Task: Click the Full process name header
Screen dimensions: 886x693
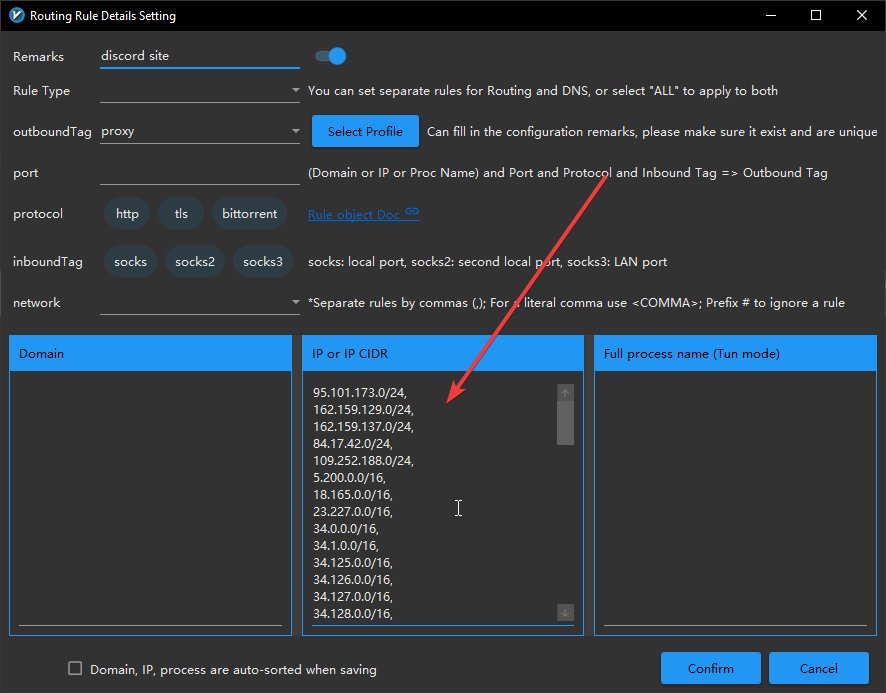Action: click(x=735, y=354)
